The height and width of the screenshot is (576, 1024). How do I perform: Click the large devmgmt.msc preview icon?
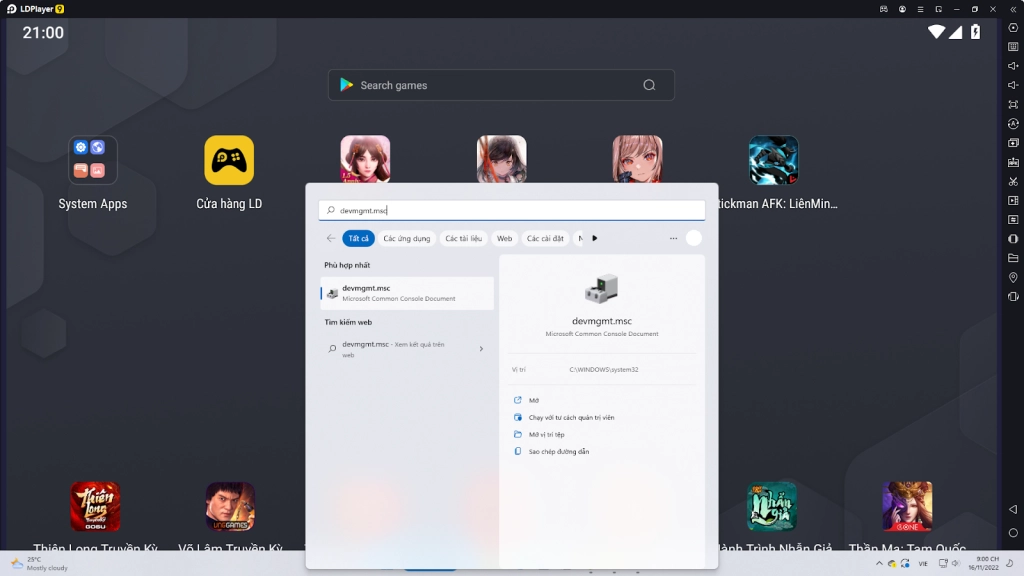pyautogui.click(x=601, y=289)
